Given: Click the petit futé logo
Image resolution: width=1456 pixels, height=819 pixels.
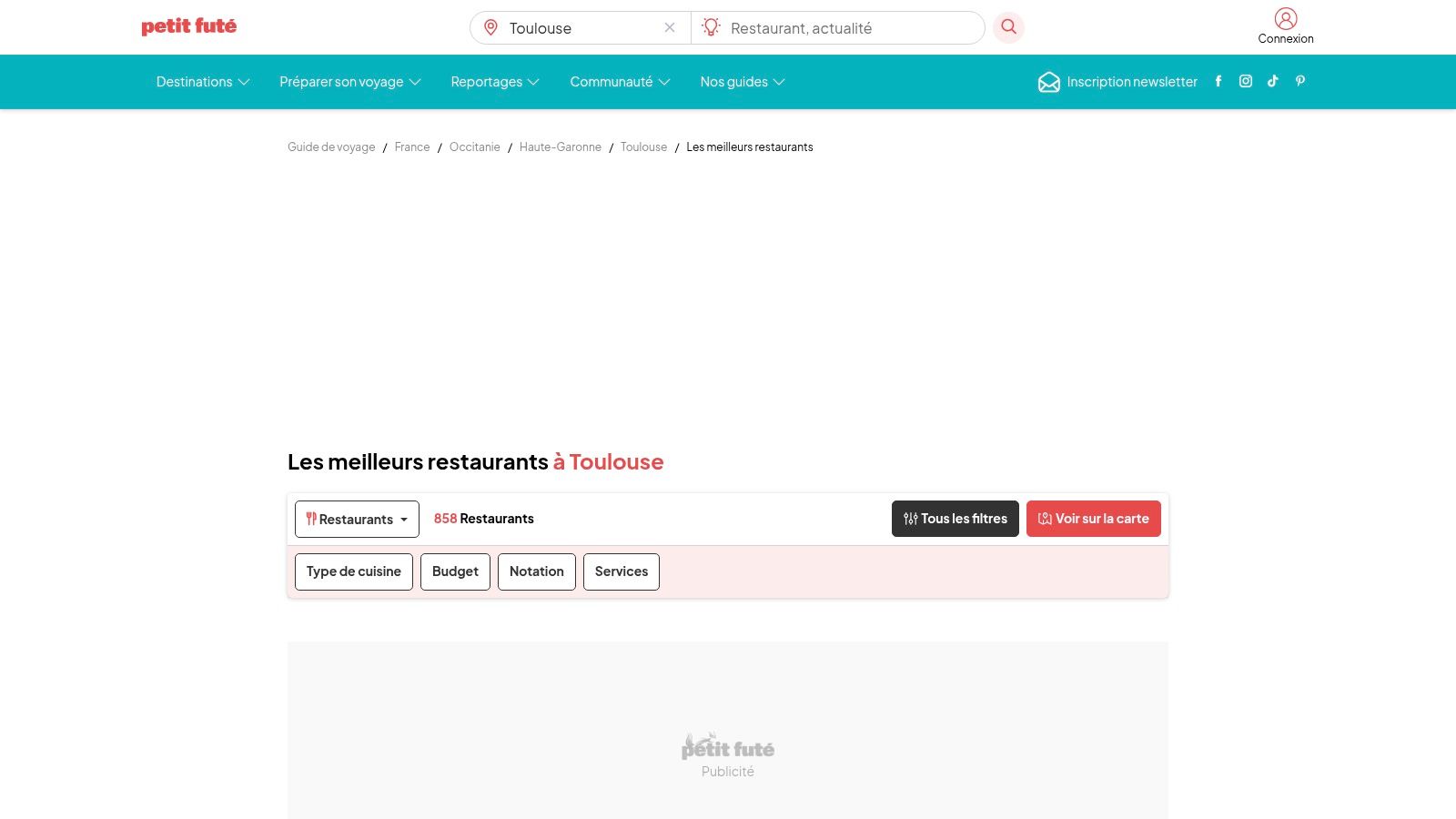Looking at the screenshot, I should point(189,26).
